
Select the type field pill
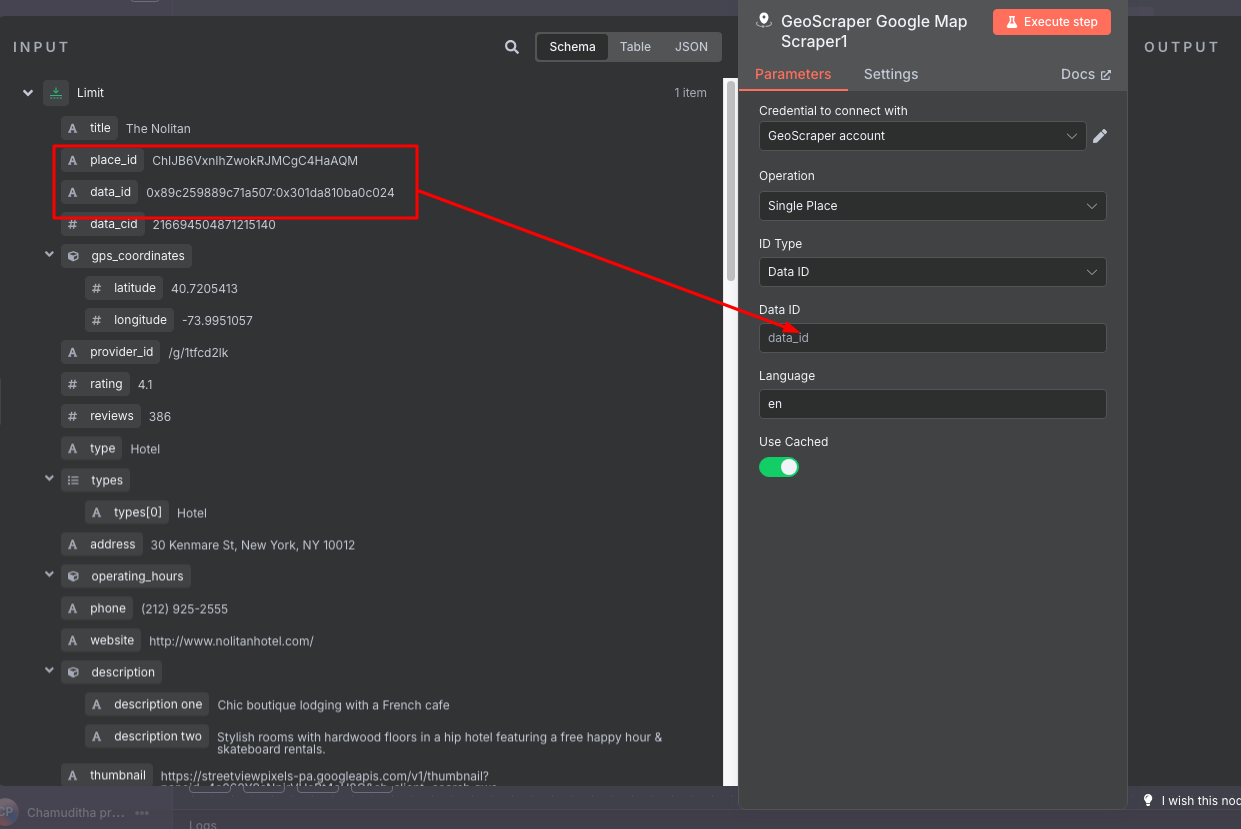(91, 448)
